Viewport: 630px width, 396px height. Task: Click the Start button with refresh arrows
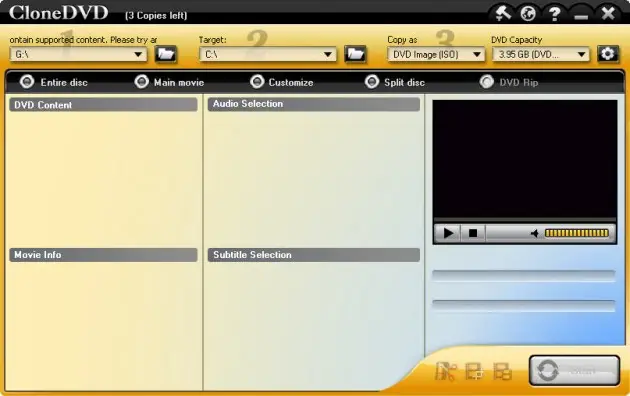pos(574,371)
